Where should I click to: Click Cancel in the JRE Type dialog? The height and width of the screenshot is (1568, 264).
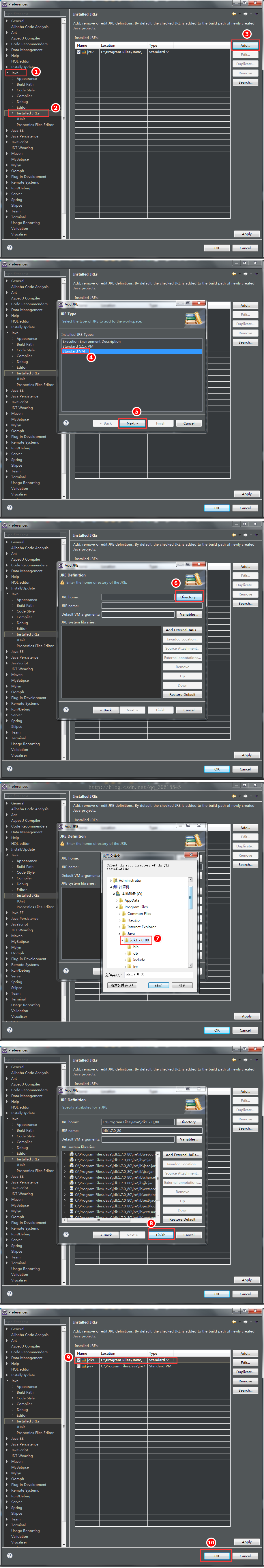pyautogui.click(x=189, y=423)
